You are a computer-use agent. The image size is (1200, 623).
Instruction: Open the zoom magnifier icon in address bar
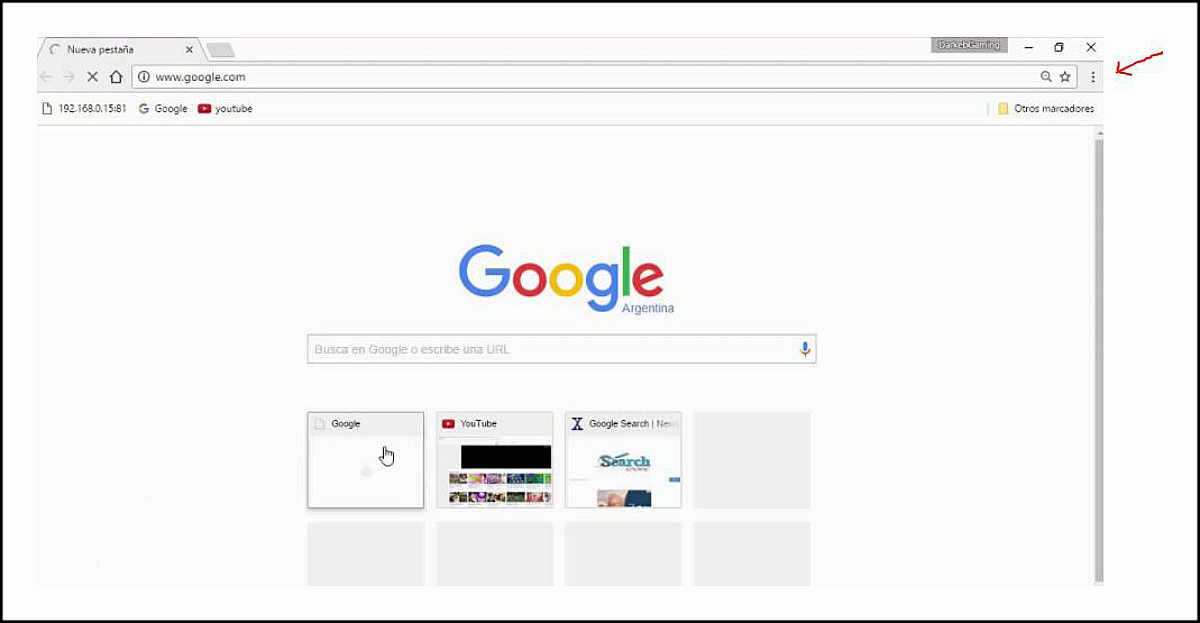1046,77
